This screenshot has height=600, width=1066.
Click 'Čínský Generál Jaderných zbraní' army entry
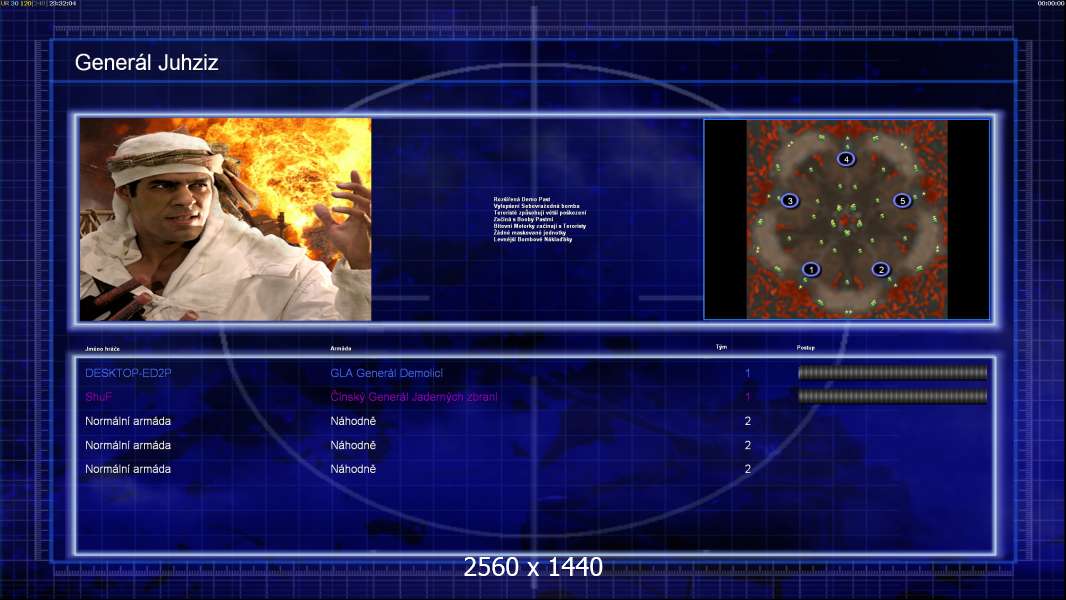(x=413, y=397)
